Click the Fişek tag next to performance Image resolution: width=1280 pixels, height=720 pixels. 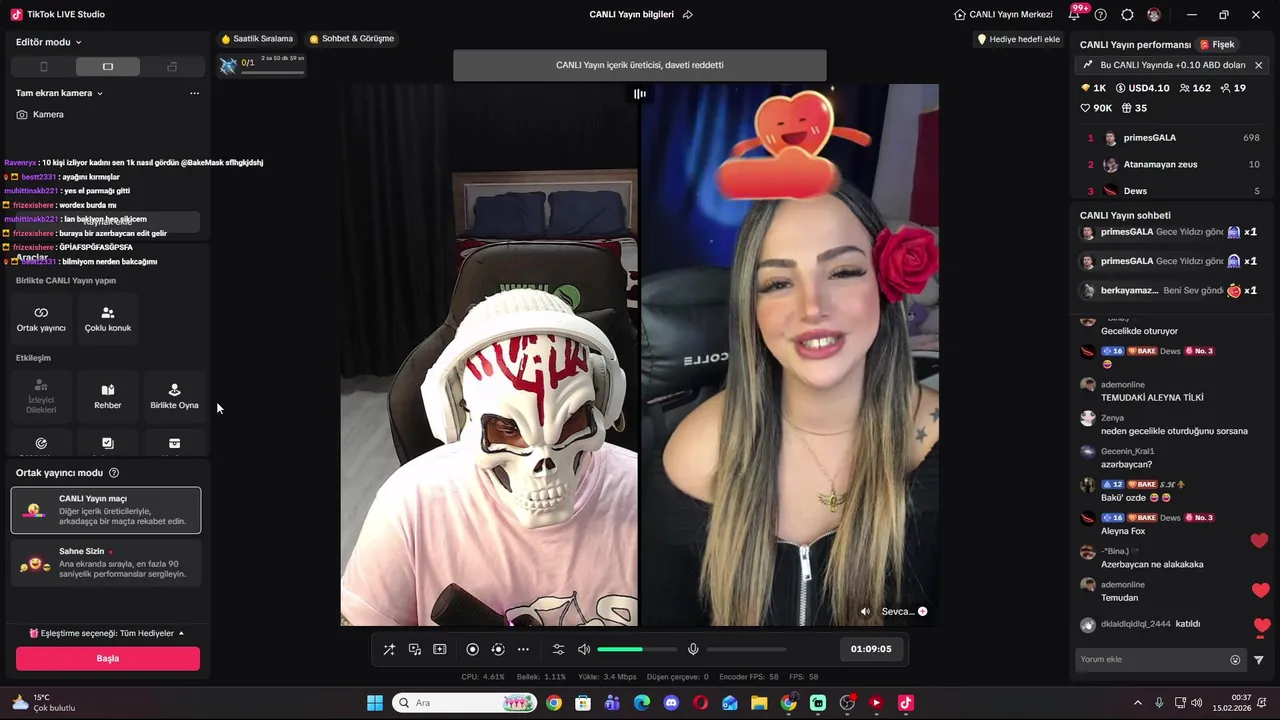[x=1218, y=45]
